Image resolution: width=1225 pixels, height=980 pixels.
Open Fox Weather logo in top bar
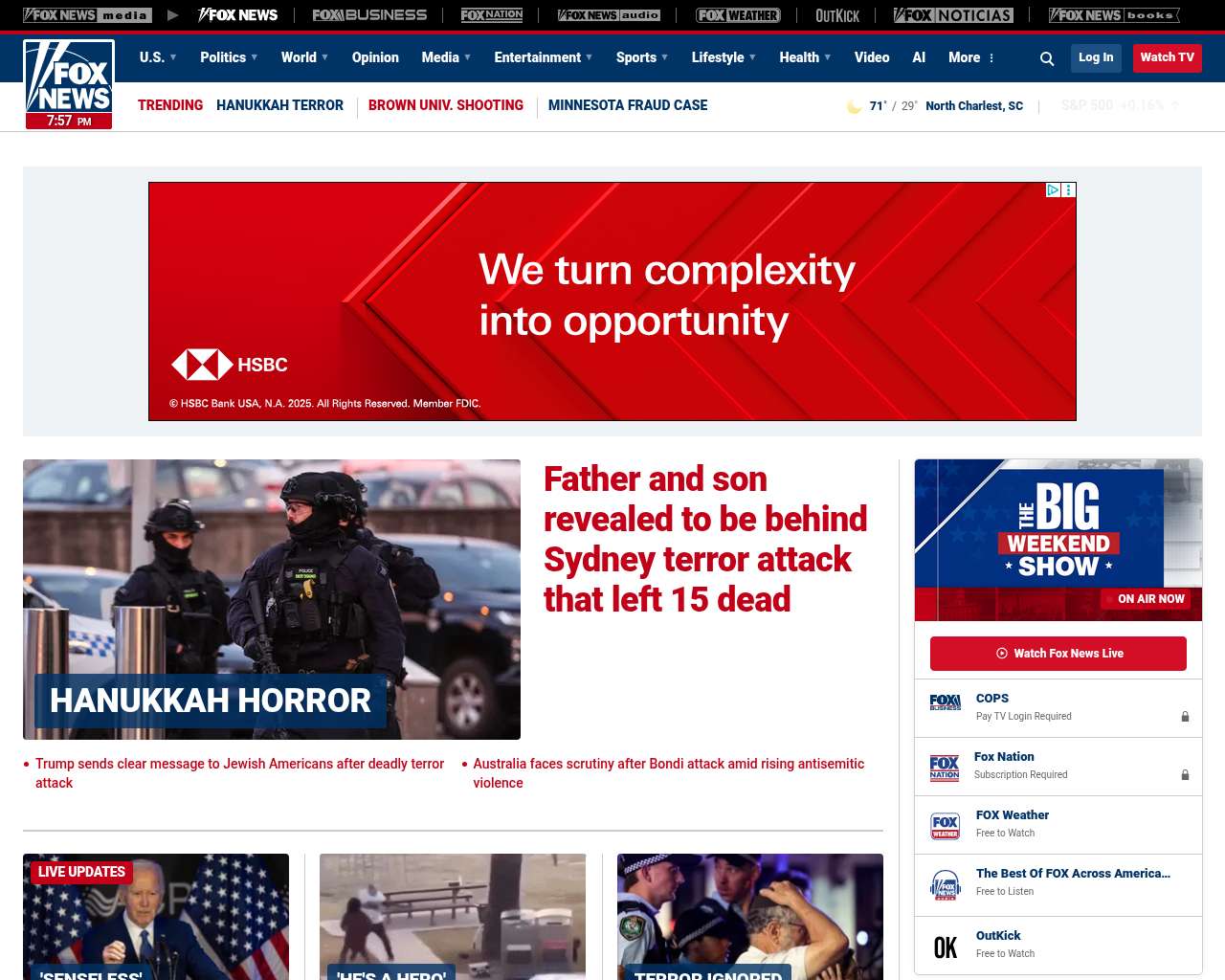pyautogui.click(x=738, y=15)
